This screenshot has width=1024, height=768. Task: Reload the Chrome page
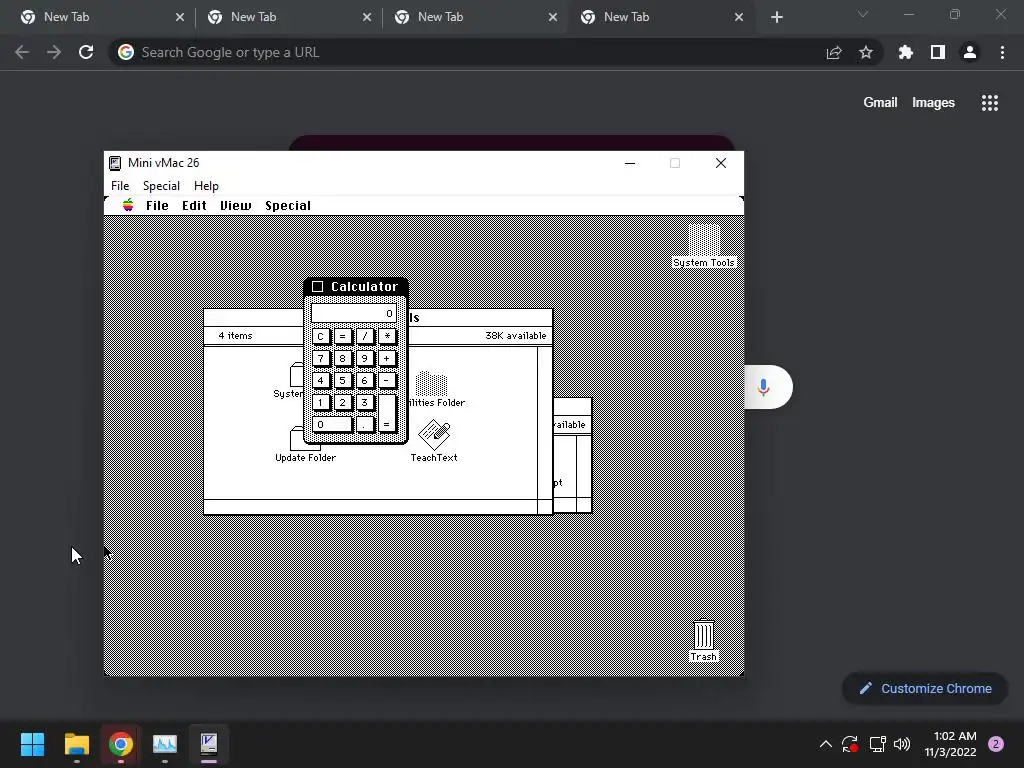86,52
